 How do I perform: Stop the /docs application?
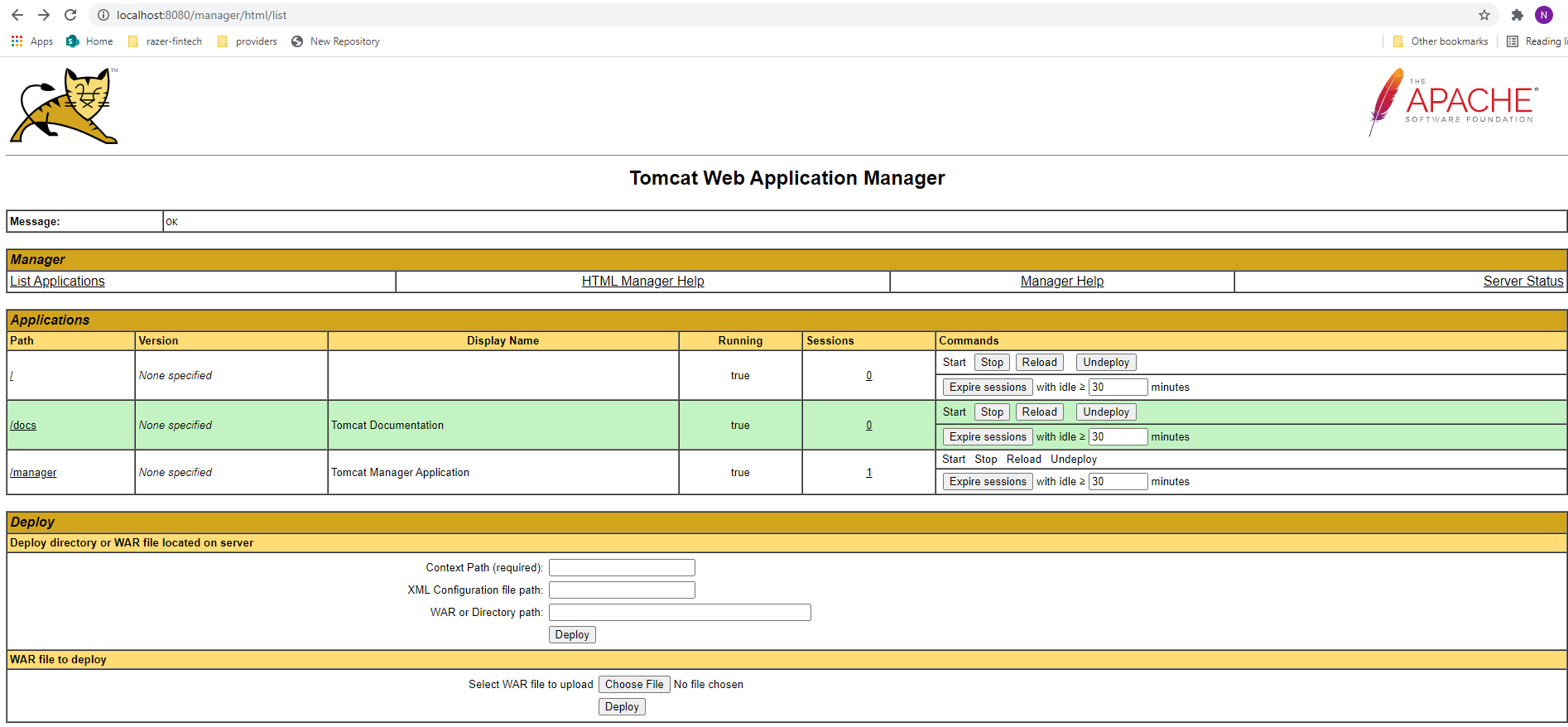pos(991,412)
